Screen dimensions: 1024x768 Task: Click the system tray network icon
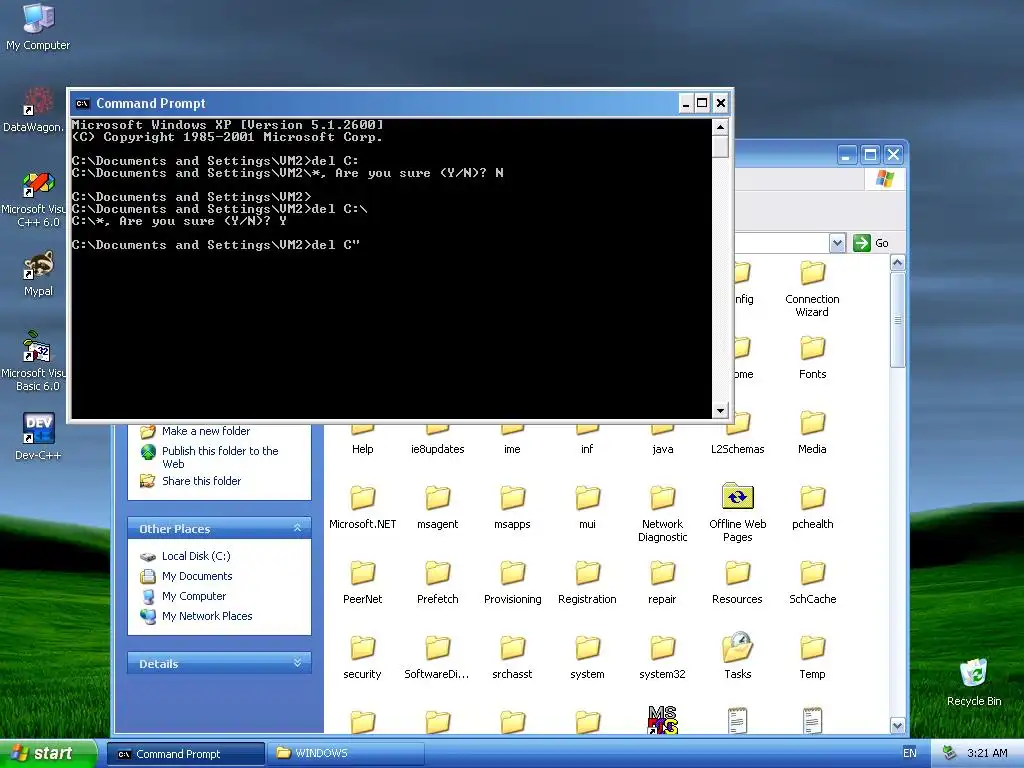(x=950, y=753)
